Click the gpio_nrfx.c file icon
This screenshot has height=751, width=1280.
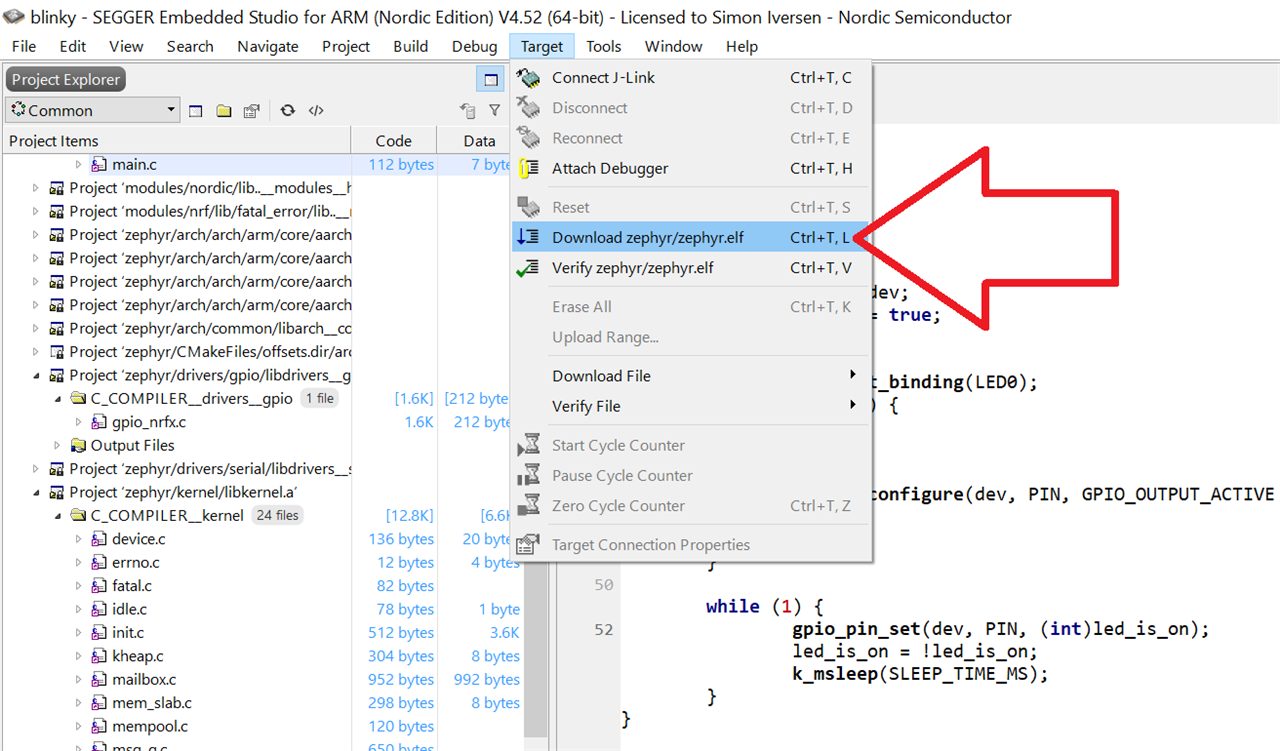pyautogui.click(x=99, y=422)
